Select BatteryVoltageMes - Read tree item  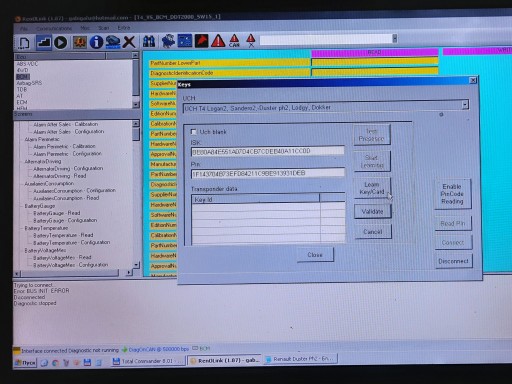click(62, 257)
